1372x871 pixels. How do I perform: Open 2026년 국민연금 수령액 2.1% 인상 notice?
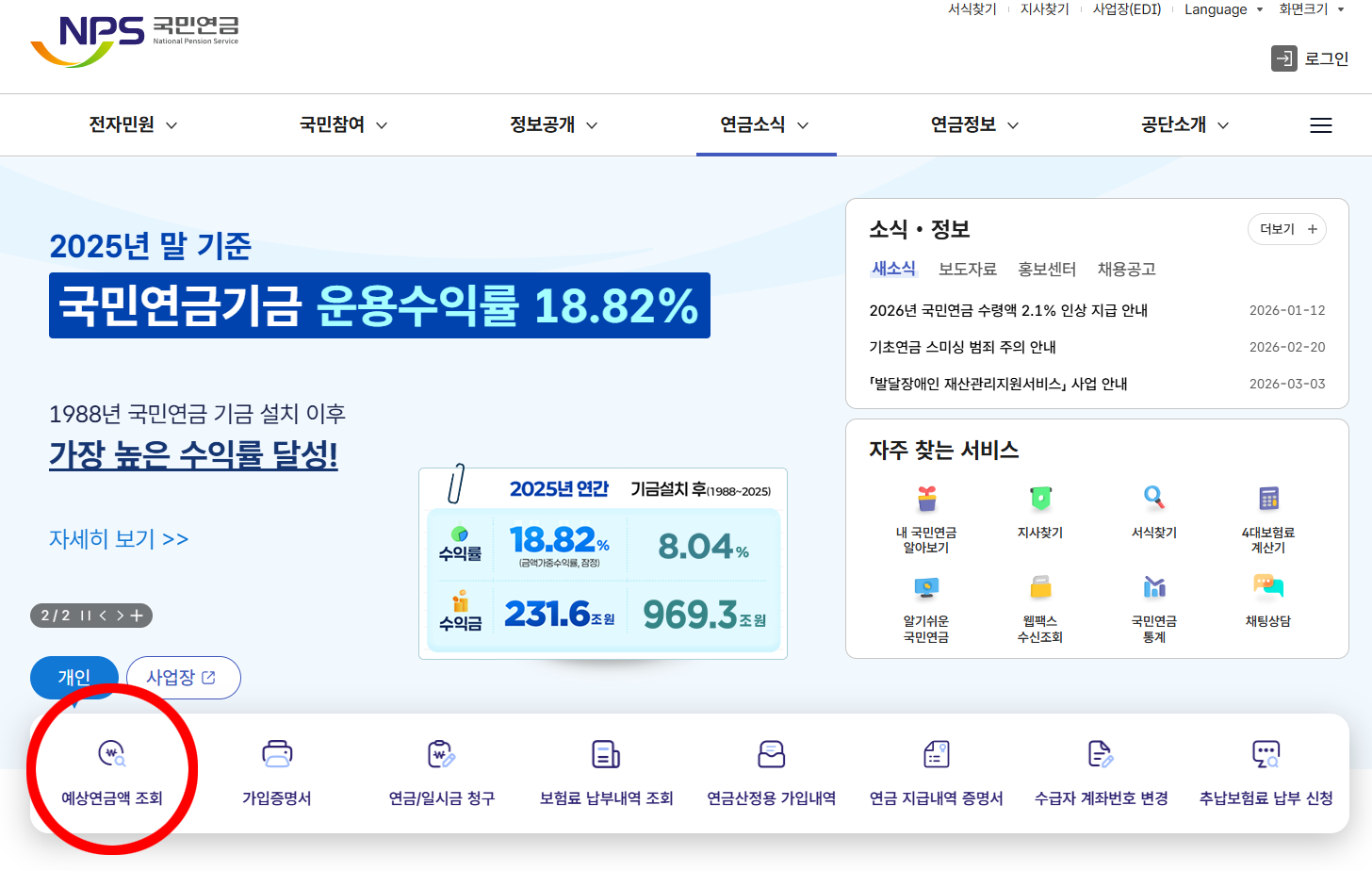tap(1008, 310)
